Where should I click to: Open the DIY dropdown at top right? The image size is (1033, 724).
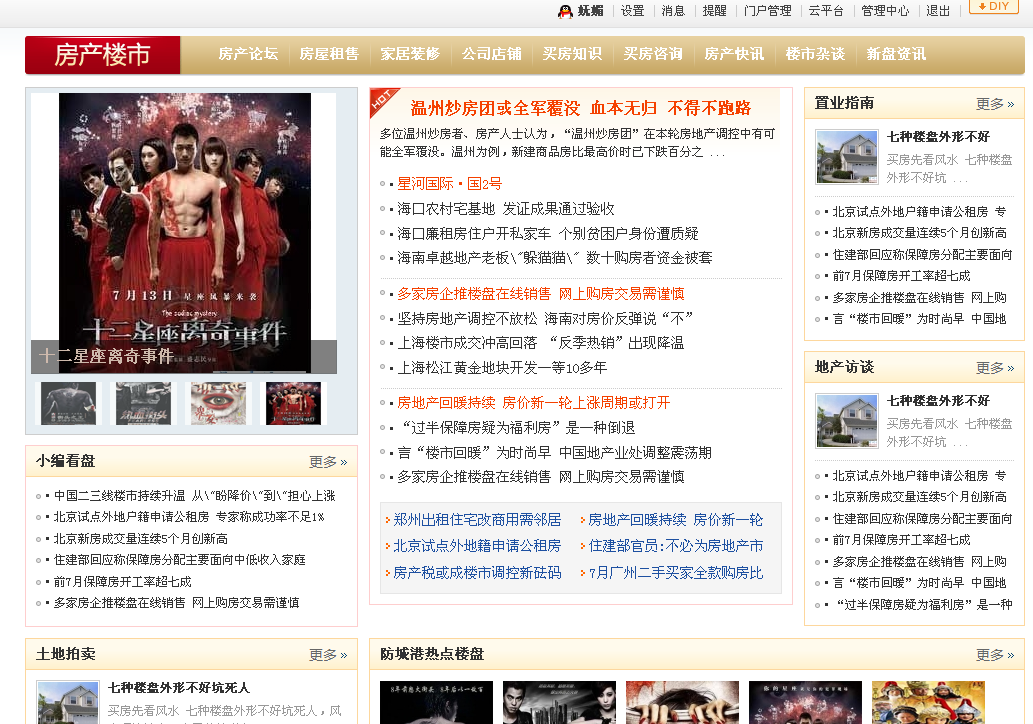pos(992,8)
